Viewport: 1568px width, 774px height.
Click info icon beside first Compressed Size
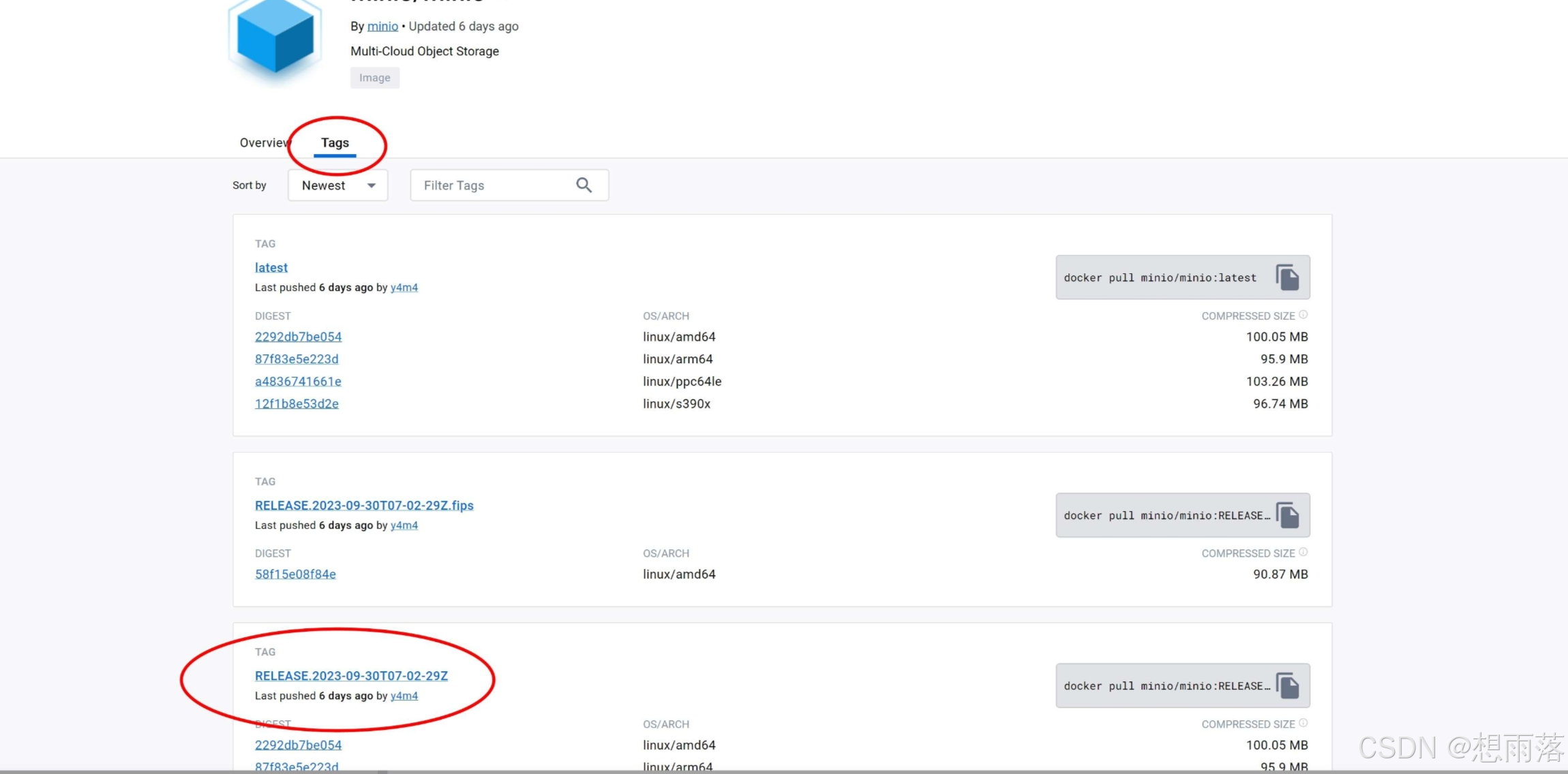pyautogui.click(x=1303, y=315)
